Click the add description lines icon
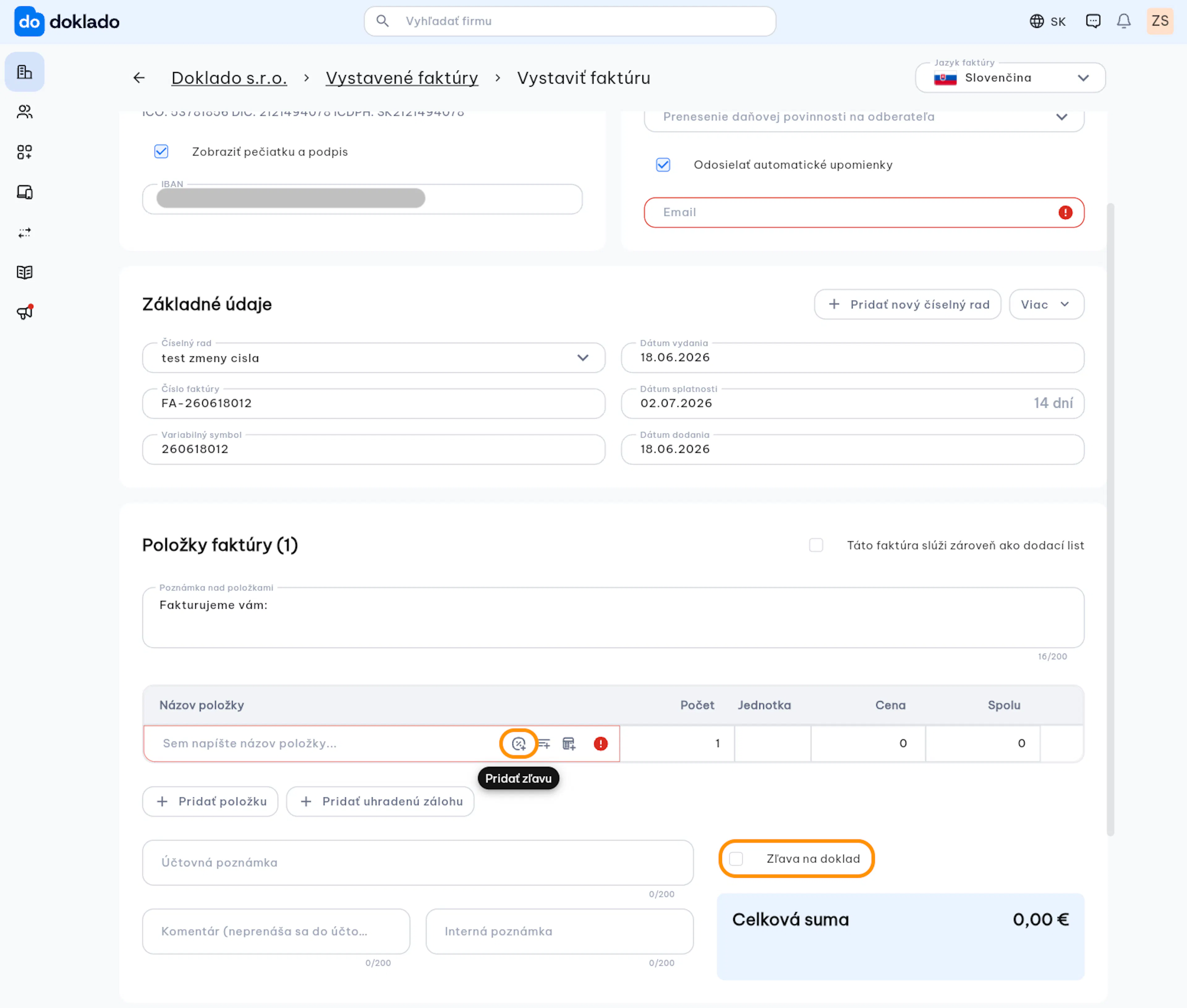The height and width of the screenshot is (1008, 1187). pyautogui.click(x=543, y=743)
